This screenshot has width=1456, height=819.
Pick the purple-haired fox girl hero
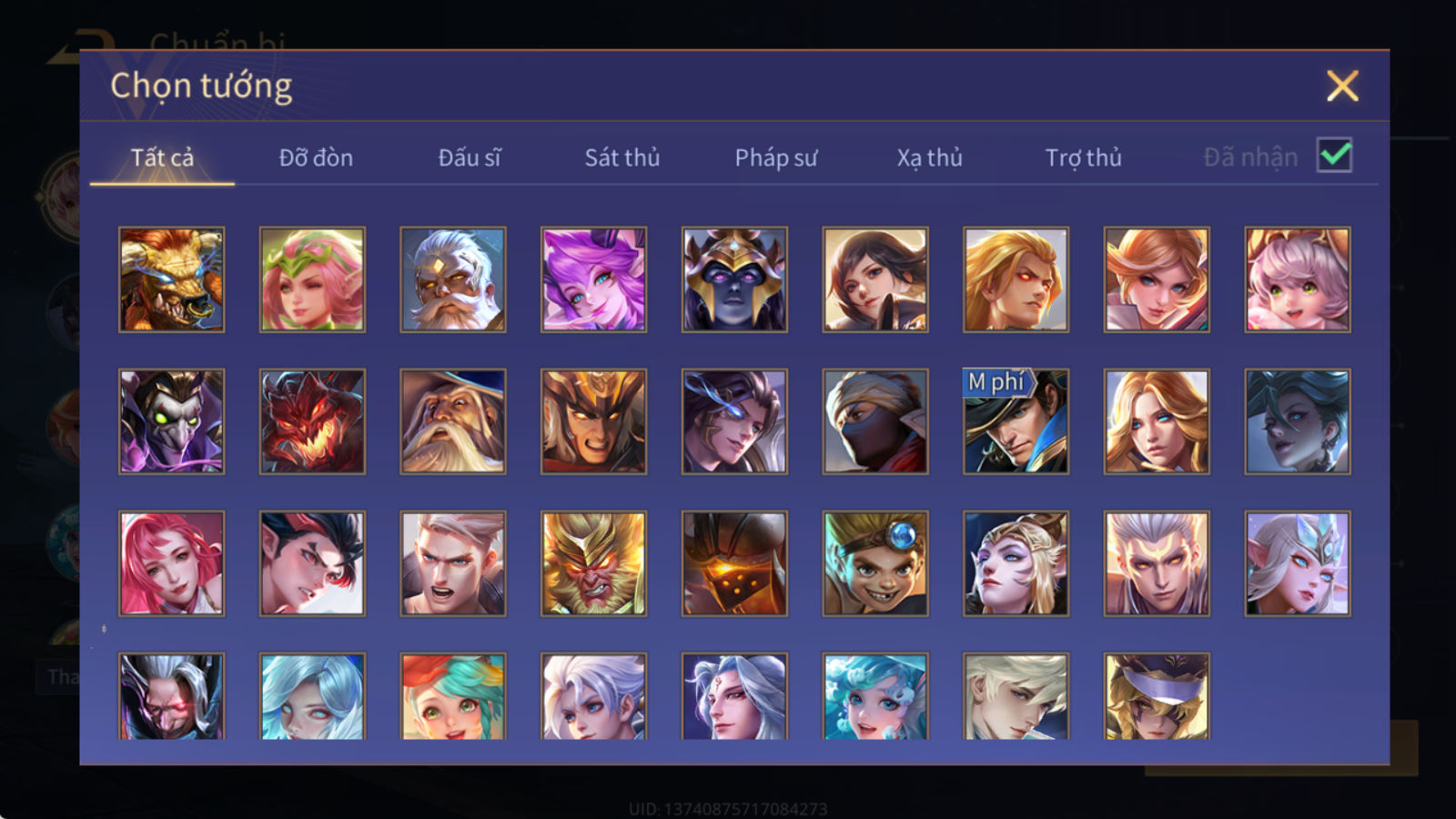coord(593,279)
